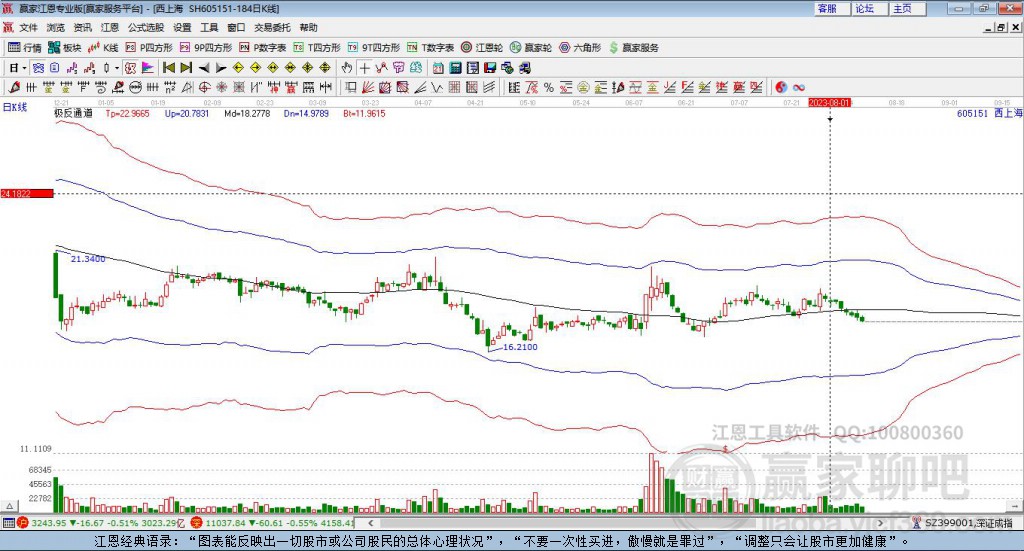Open the T数字表 tool
The width and height of the screenshot is (1024, 551).
(x=430, y=48)
